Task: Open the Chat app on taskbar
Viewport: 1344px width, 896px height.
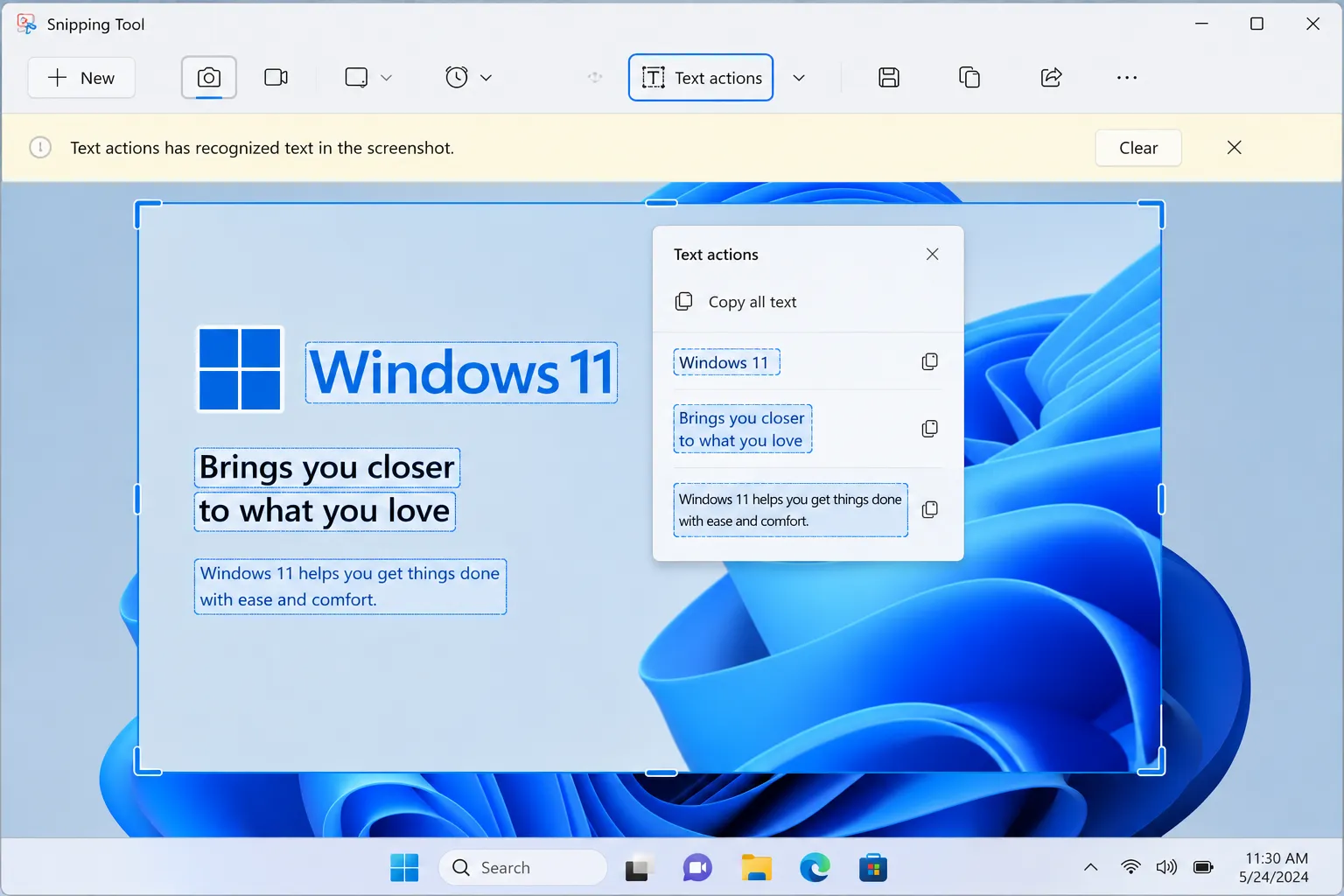Action: pyautogui.click(x=697, y=868)
